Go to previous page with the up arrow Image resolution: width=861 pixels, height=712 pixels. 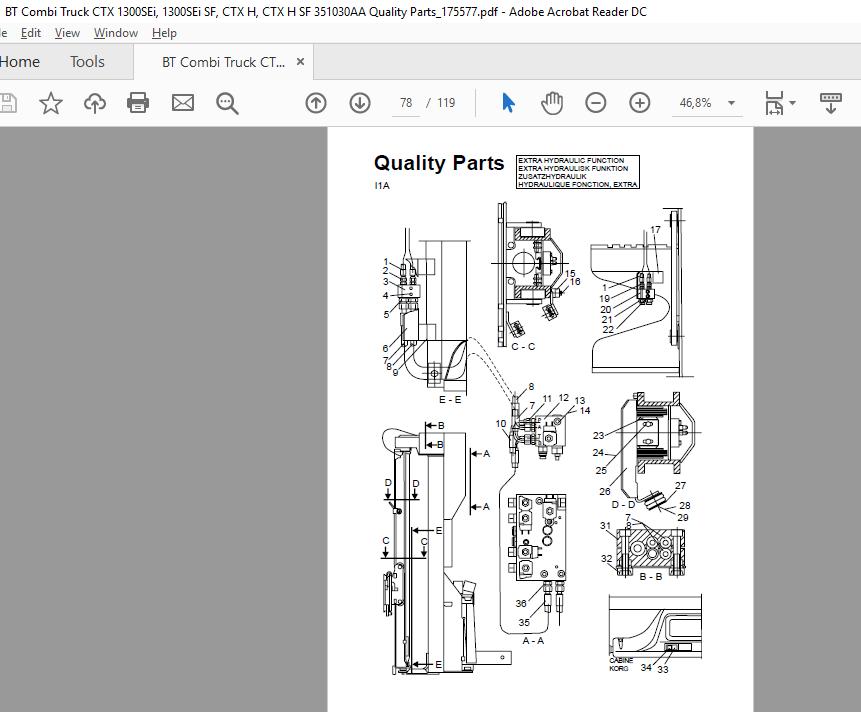[316, 103]
